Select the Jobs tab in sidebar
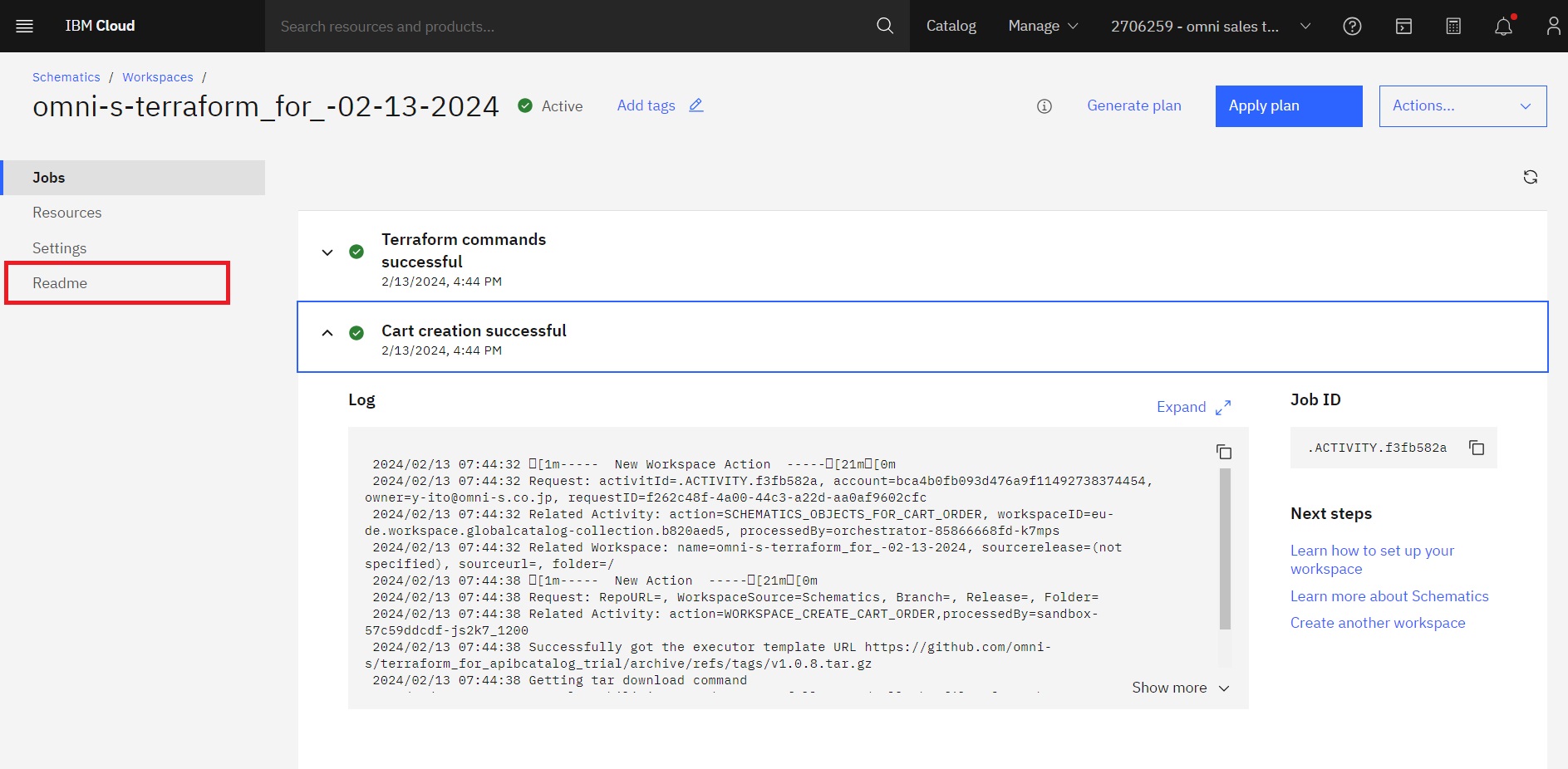1568x769 pixels. click(133, 178)
